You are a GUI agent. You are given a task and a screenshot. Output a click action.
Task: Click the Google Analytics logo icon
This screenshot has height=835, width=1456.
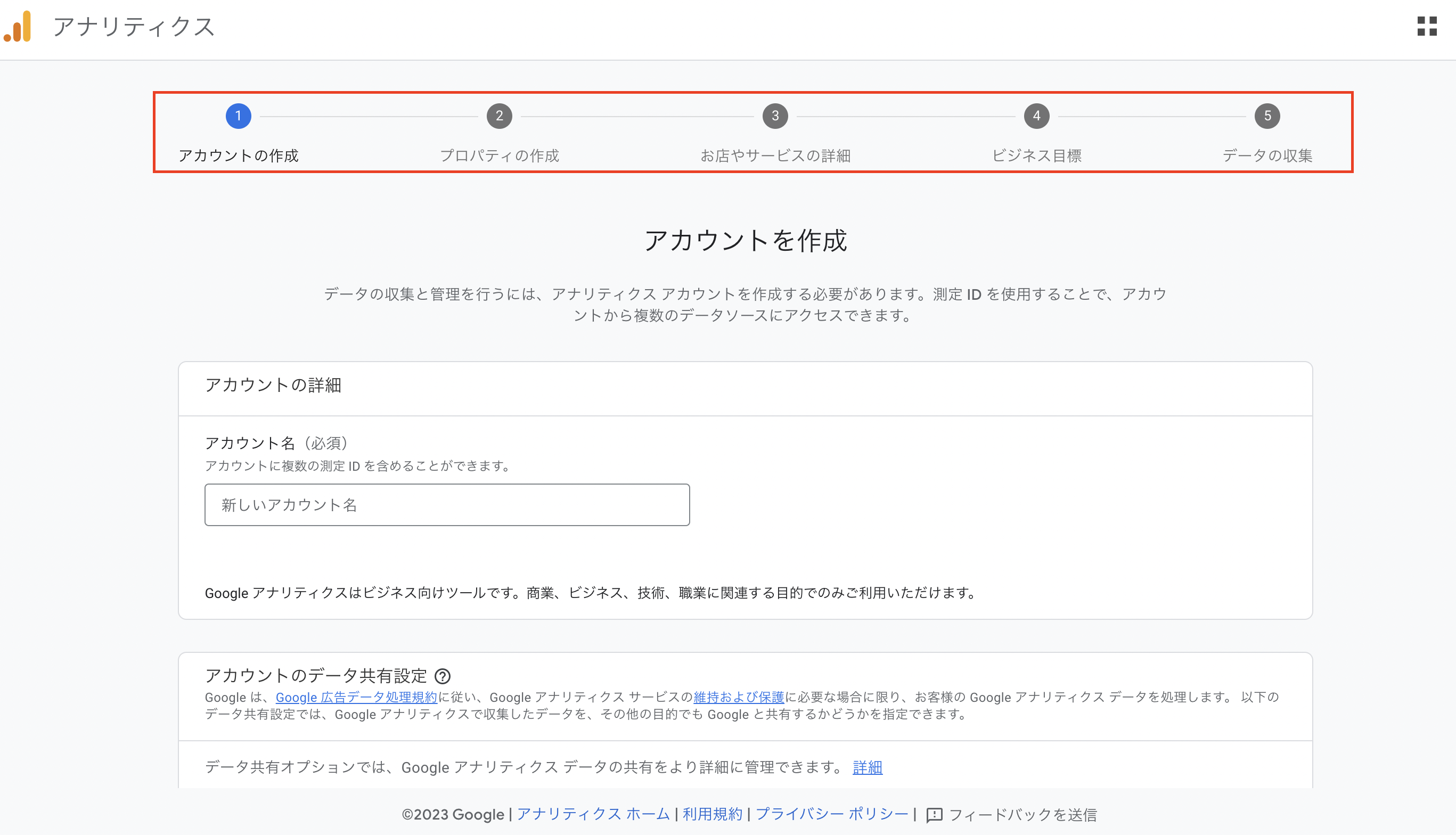(17, 27)
